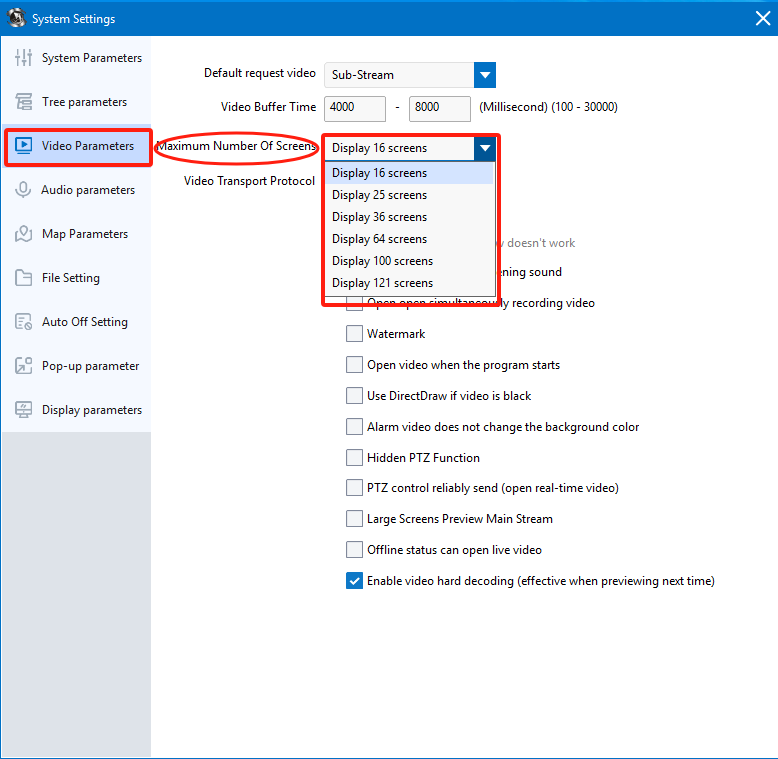Choose Display 25 screens option

pos(410,195)
